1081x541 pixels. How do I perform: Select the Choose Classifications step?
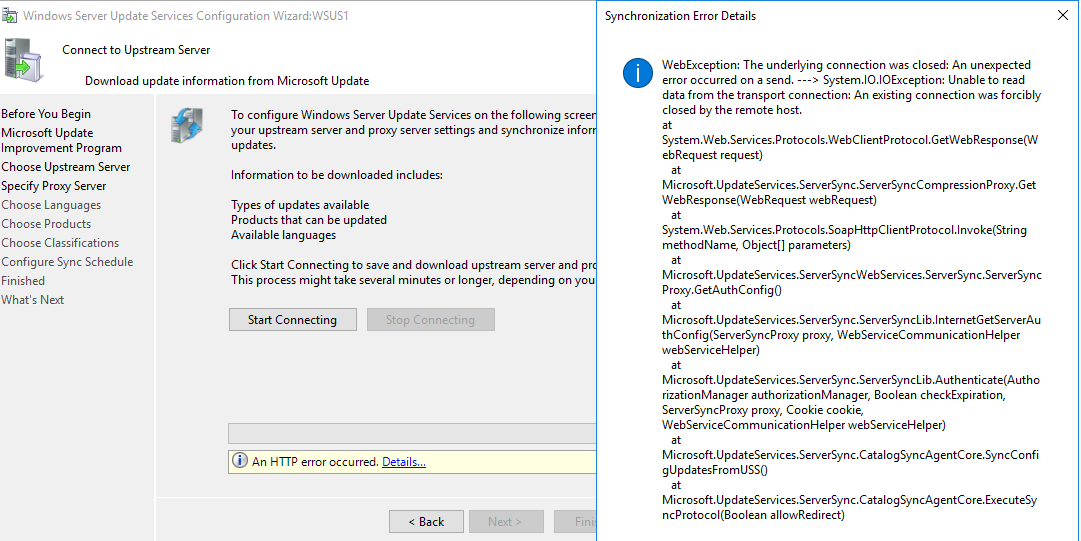60,243
